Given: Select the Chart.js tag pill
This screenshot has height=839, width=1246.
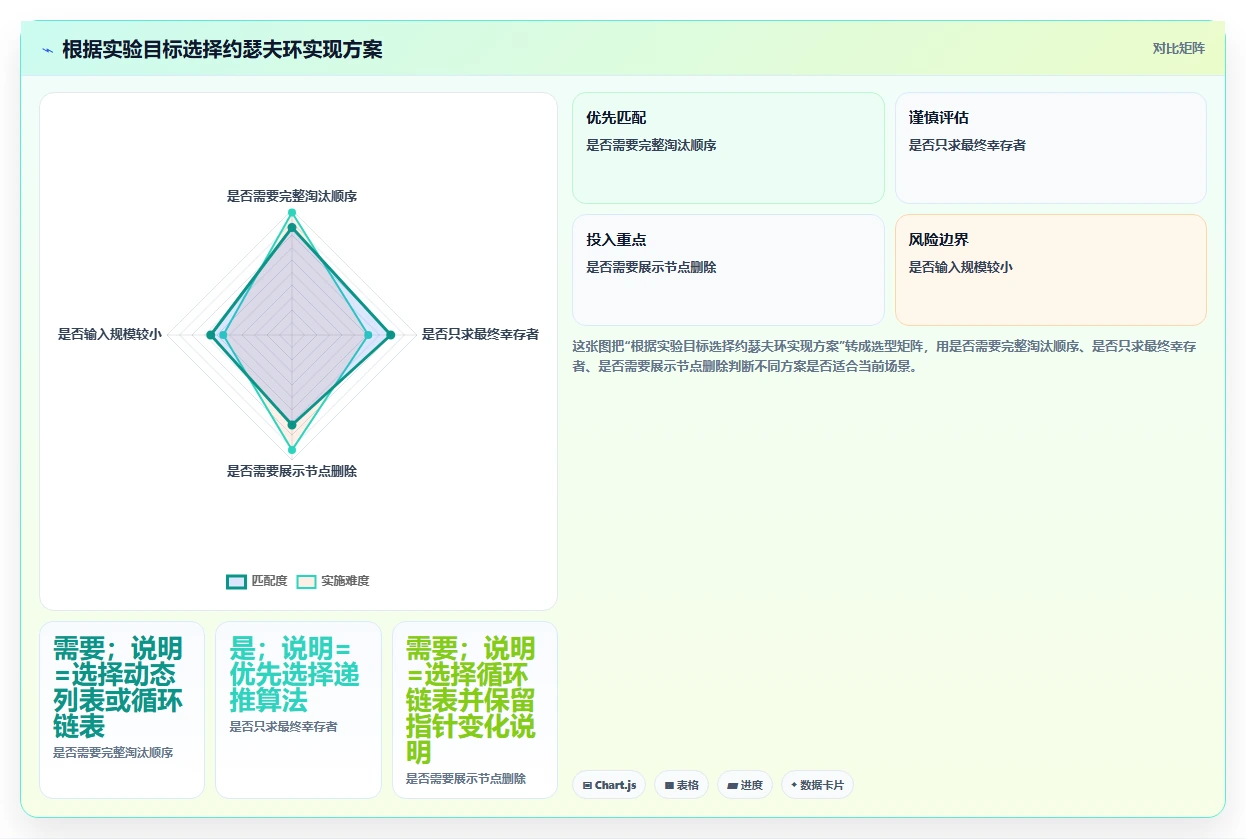Looking at the screenshot, I should (609, 785).
